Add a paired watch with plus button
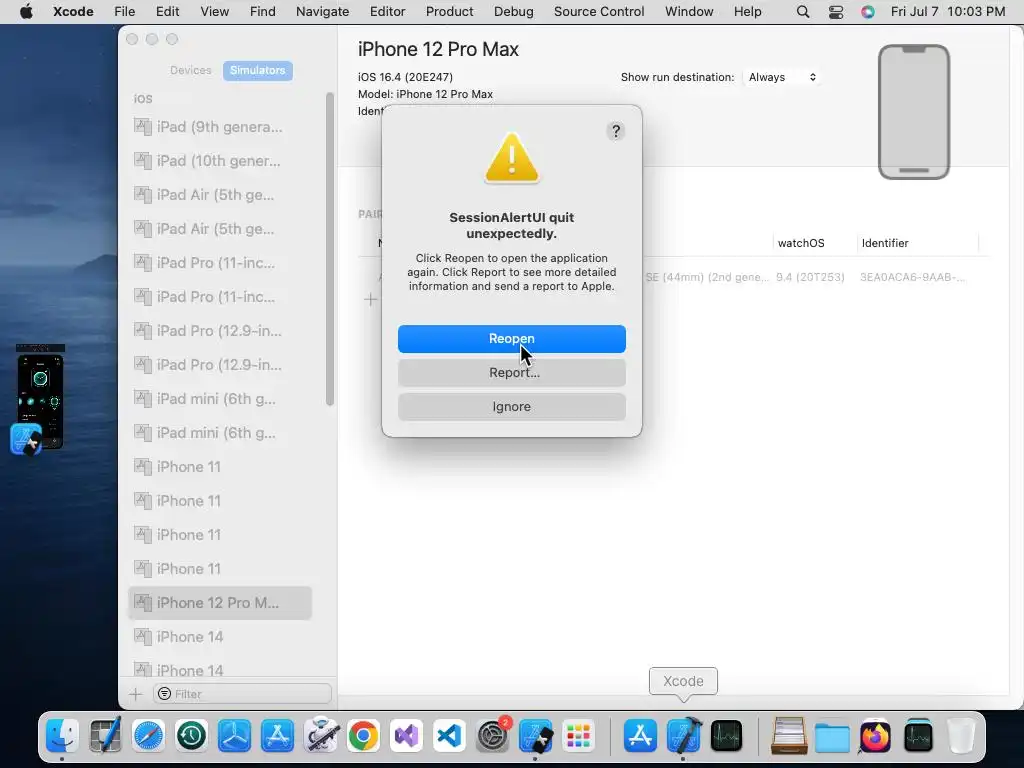Viewport: 1024px width, 768px height. pos(370,299)
